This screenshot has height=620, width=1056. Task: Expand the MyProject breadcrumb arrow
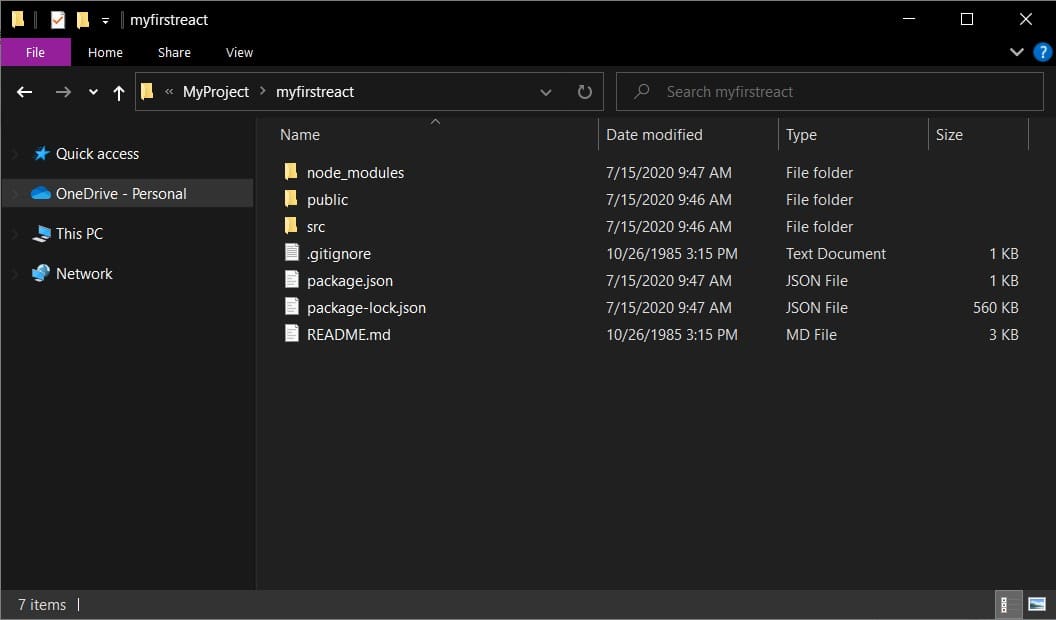pos(263,92)
